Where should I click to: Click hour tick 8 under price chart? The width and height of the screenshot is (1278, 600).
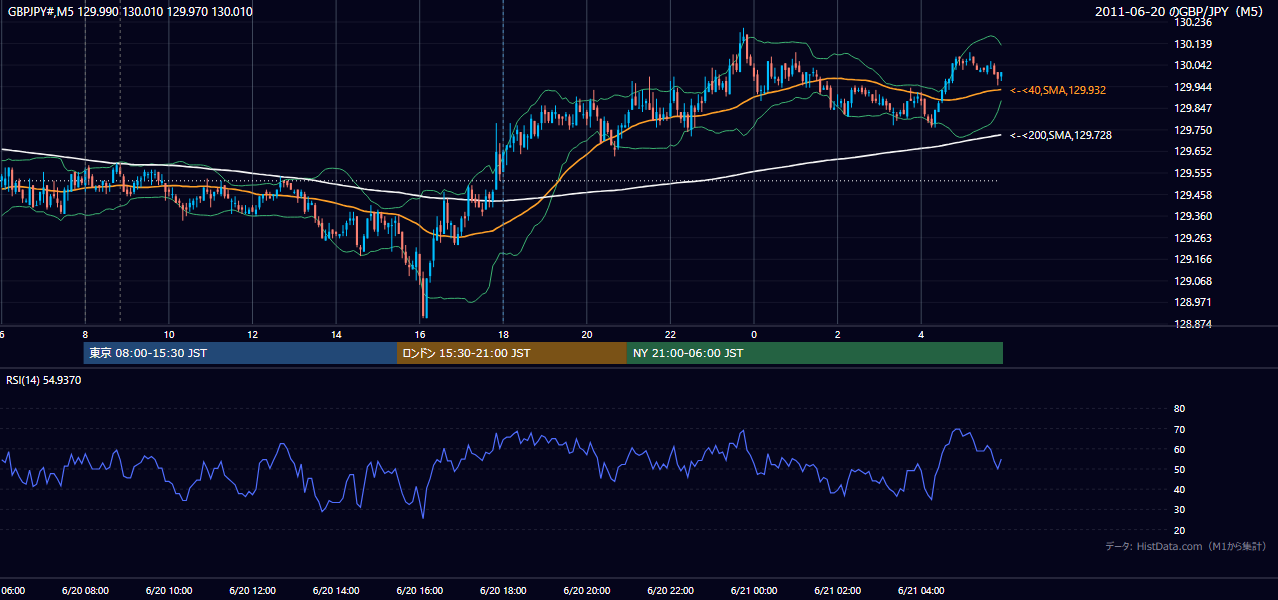coord(85,334)
